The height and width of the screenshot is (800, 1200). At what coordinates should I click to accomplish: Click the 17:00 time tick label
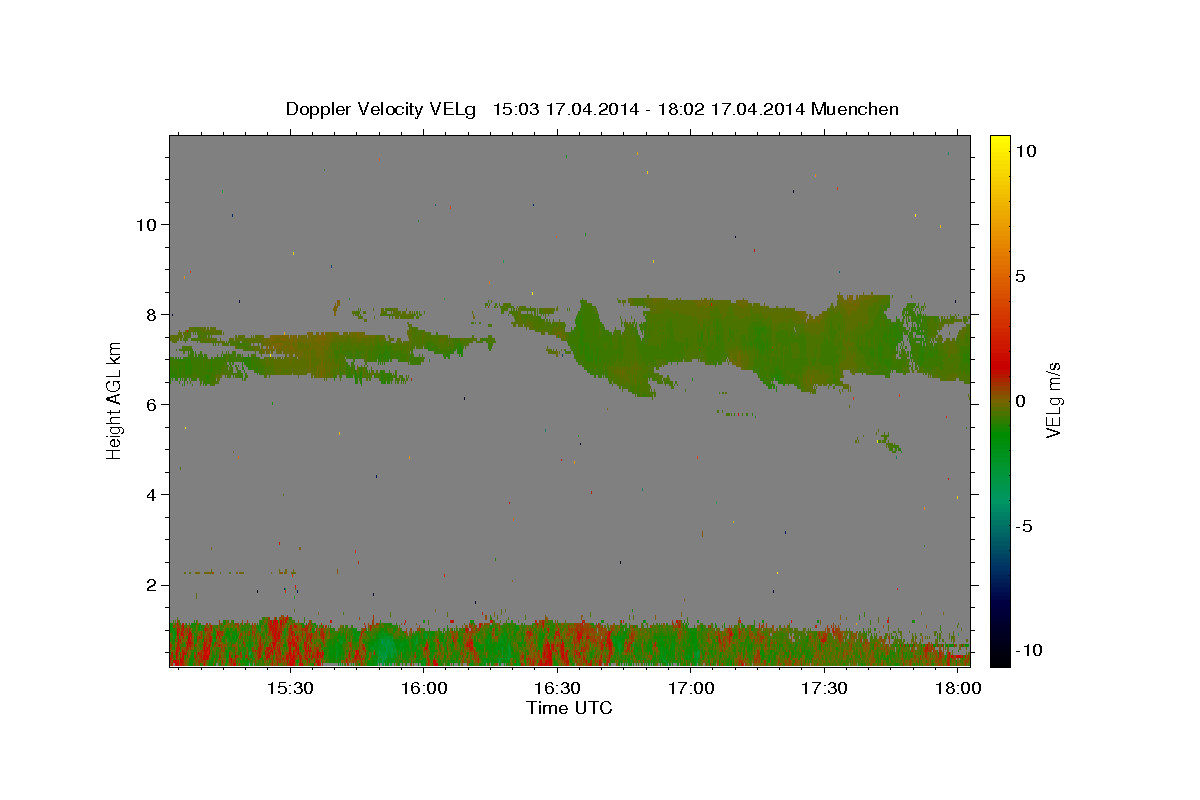[x=691, y=689]
